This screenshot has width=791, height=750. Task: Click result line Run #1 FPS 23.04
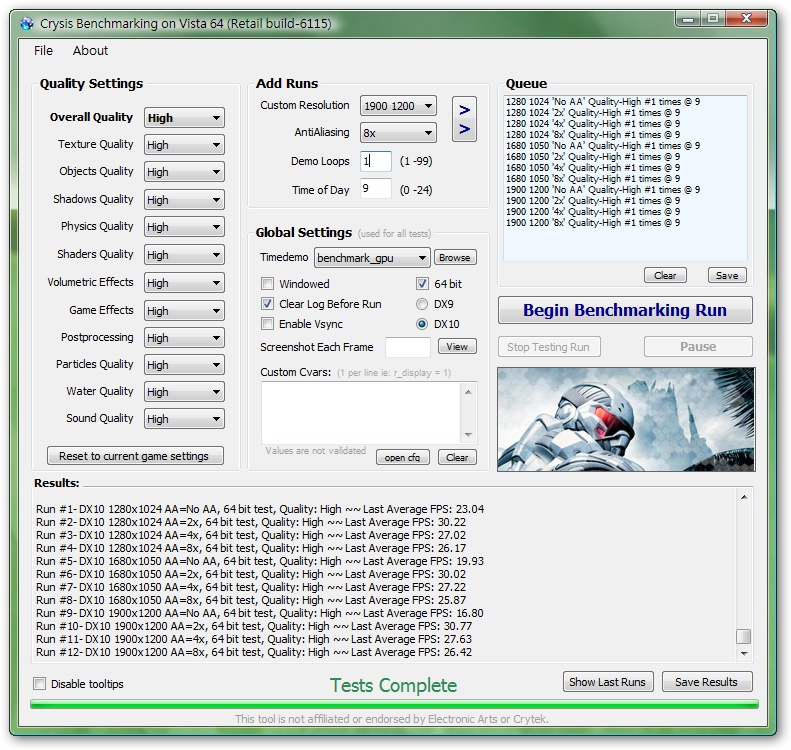click(260, 509)
